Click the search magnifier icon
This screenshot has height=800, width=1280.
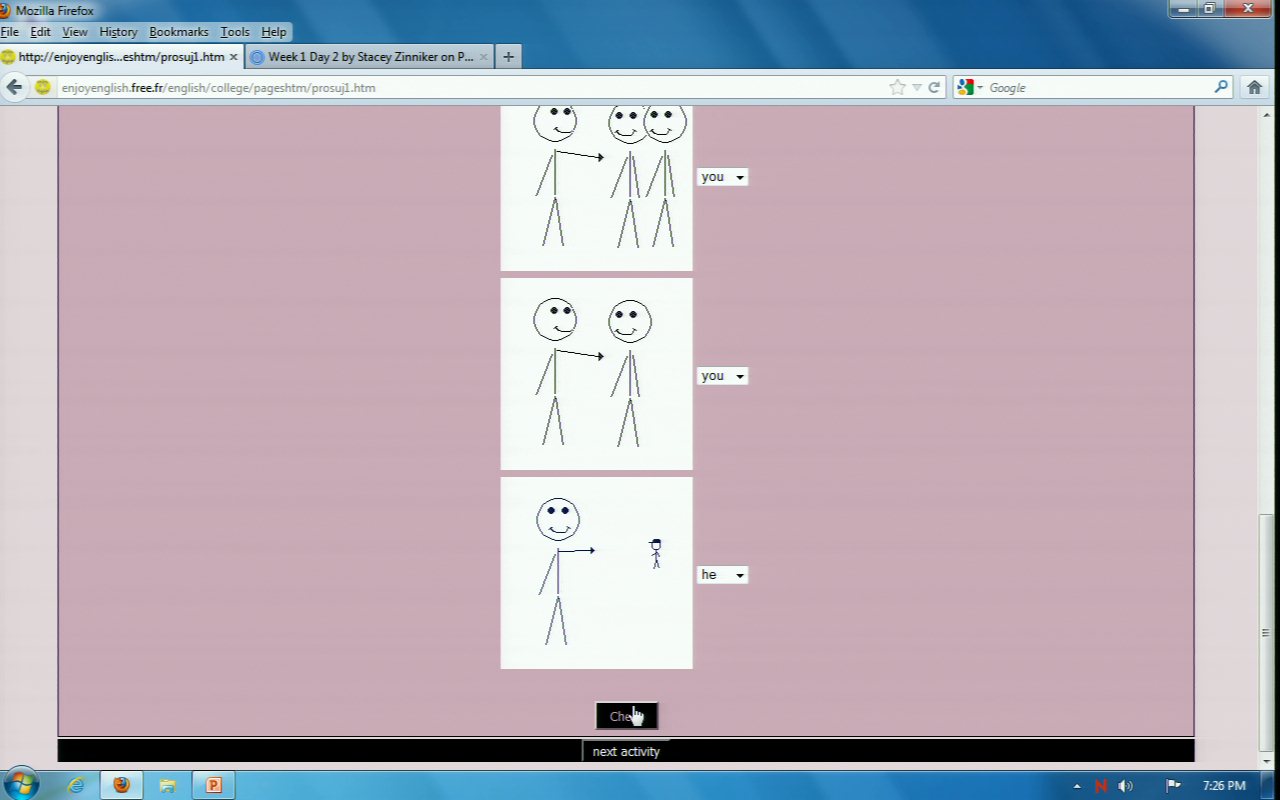tap(1221, 87)
